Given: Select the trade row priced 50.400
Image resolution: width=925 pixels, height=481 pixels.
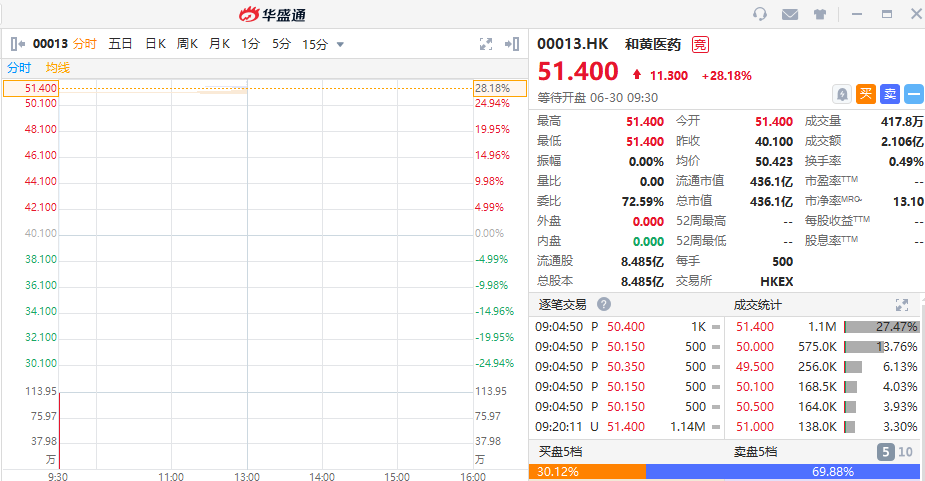Looking at the screenshot, I should pyautogui.click(x=628, y=326).
